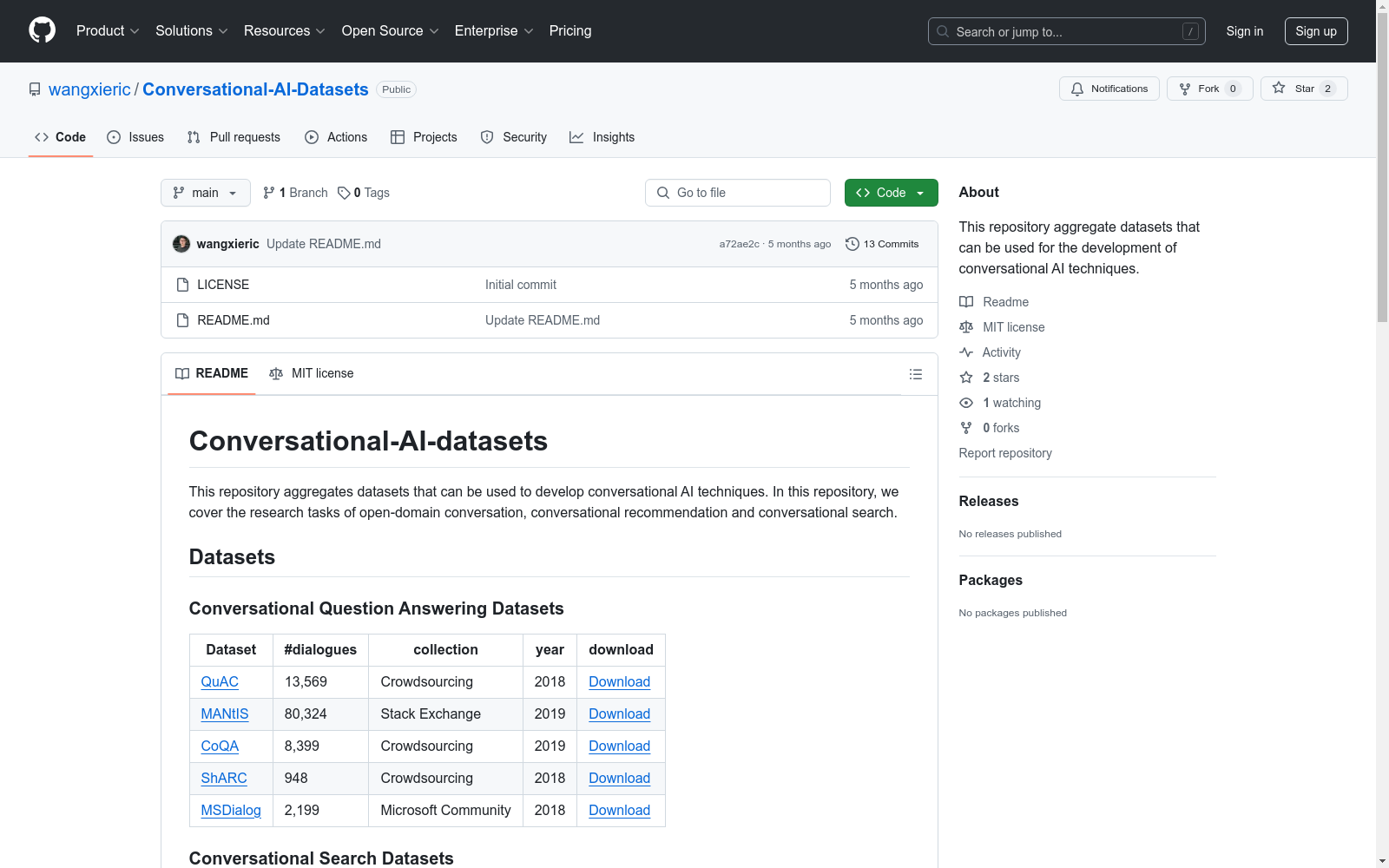Open the wangxieric owner profile link
Viewport: 1389px width, 868px height.
point(89,89)
